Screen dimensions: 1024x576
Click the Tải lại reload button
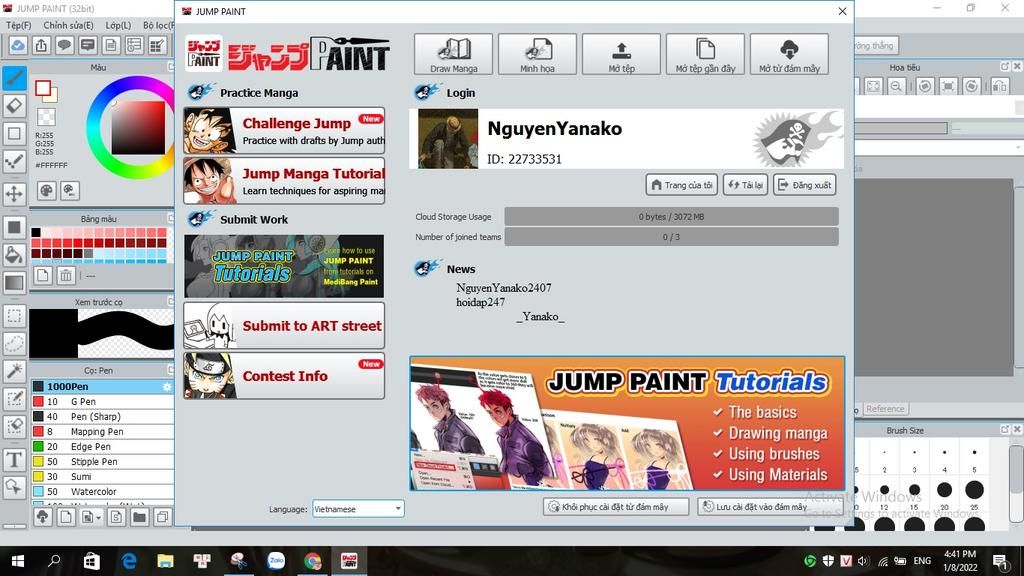pyautogui.click(x=745, y=185)
